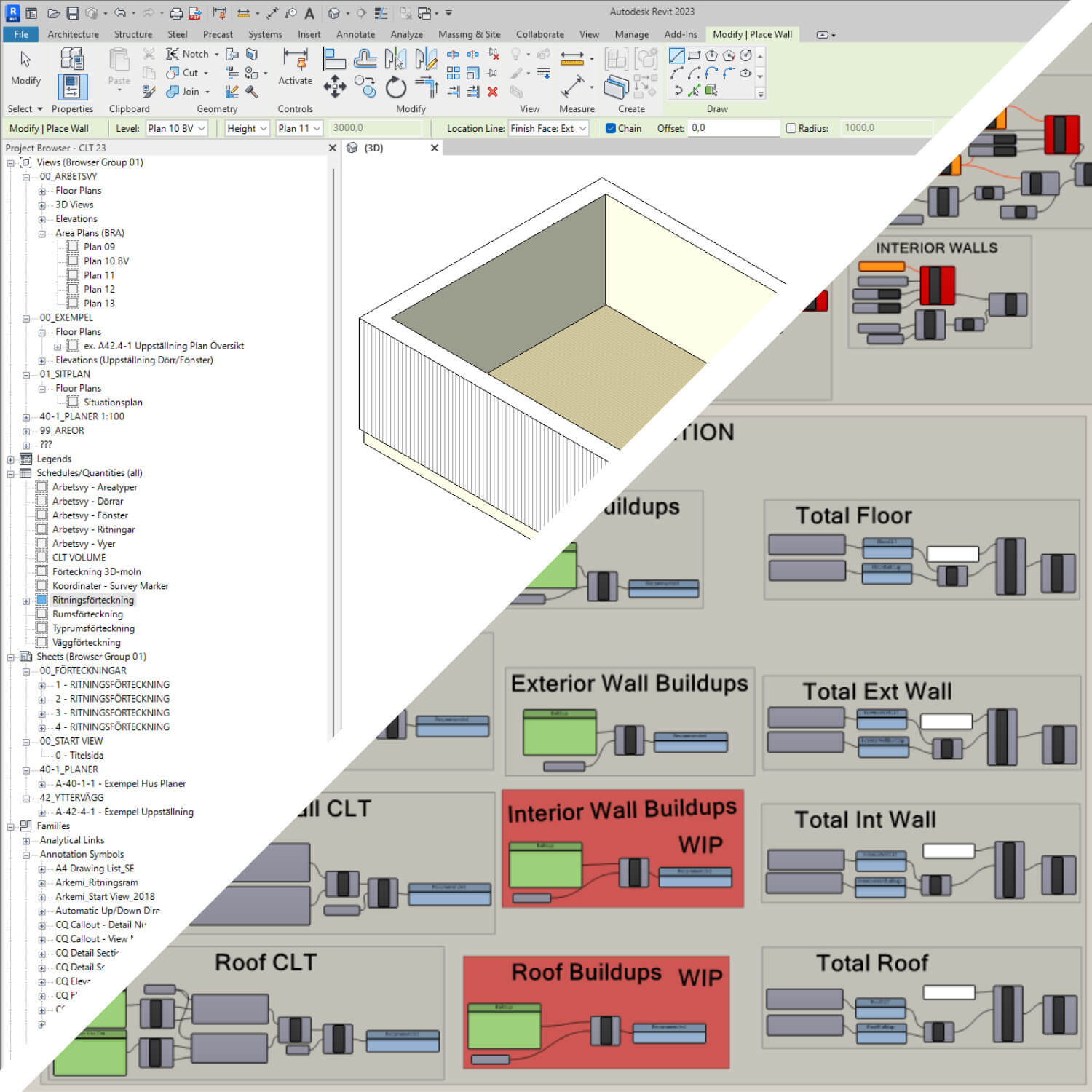
Task: Click the Print icon in quick access toolbar
Action: [x=176, y=13]
